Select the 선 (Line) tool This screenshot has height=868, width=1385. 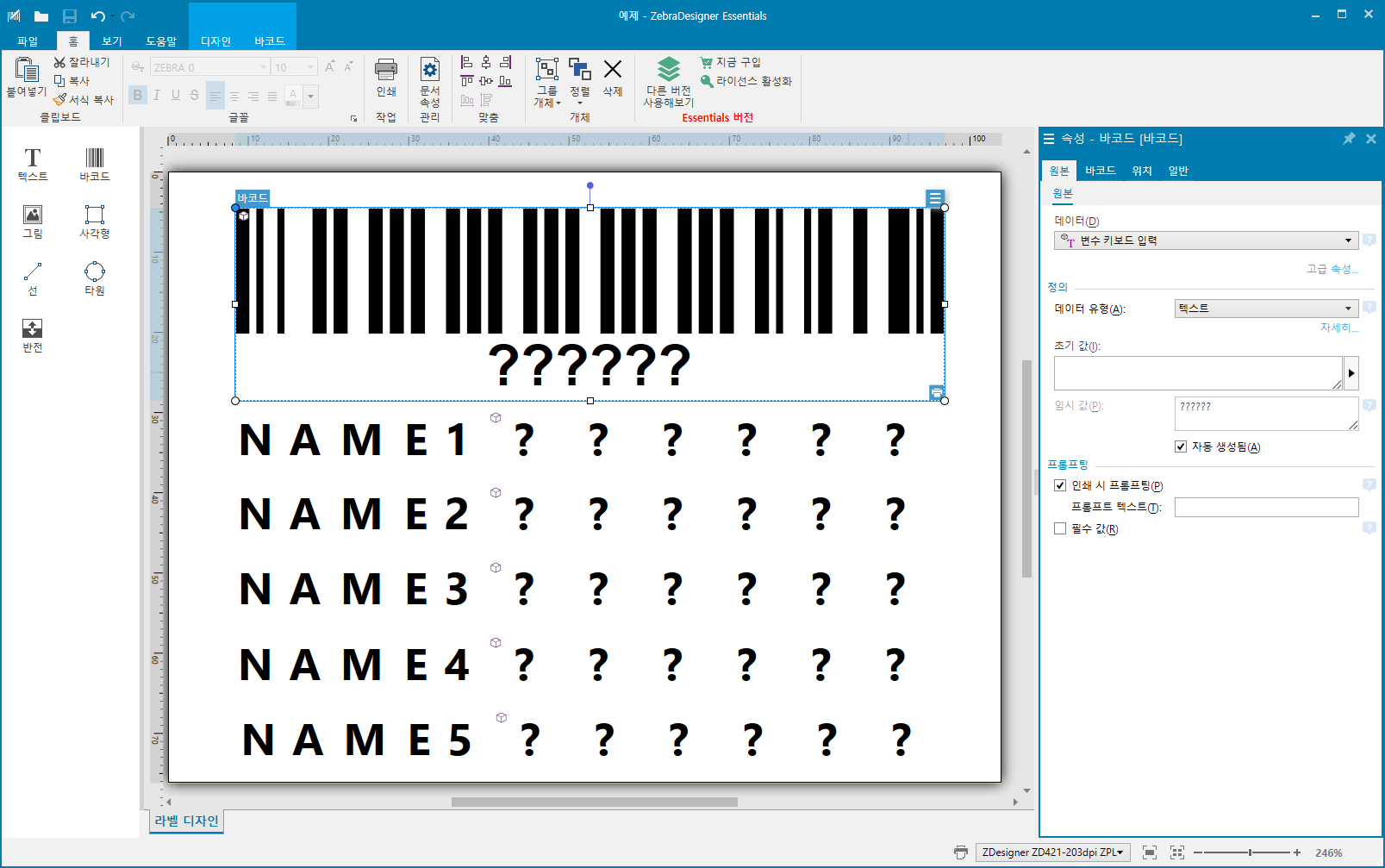coord(33,278)
